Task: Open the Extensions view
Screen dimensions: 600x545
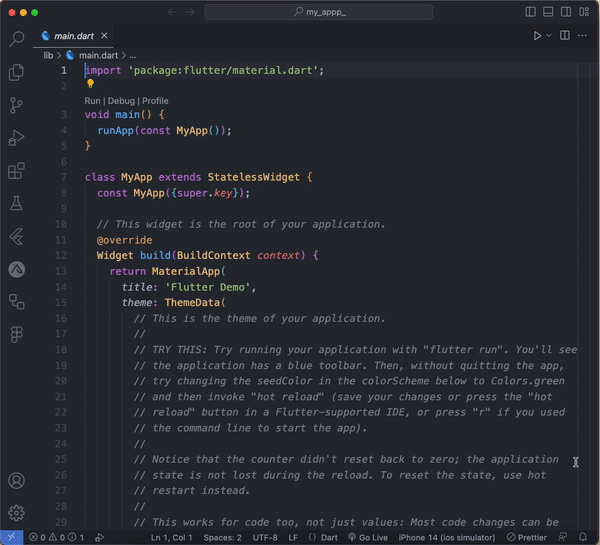Action: tap(16, 171)
